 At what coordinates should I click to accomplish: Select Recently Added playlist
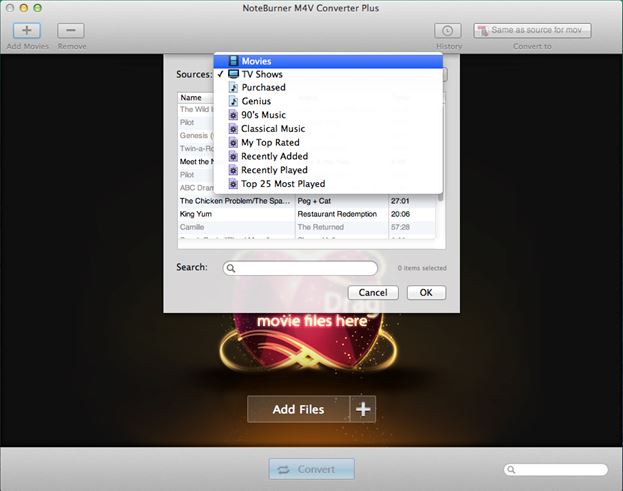[x=328, y=157]
